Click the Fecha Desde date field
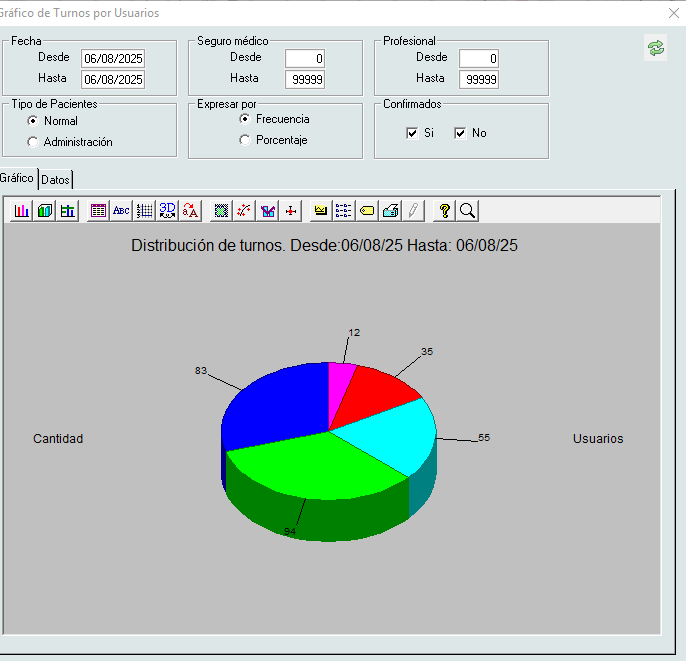686x661 pixels. click(x=113, y=58)
